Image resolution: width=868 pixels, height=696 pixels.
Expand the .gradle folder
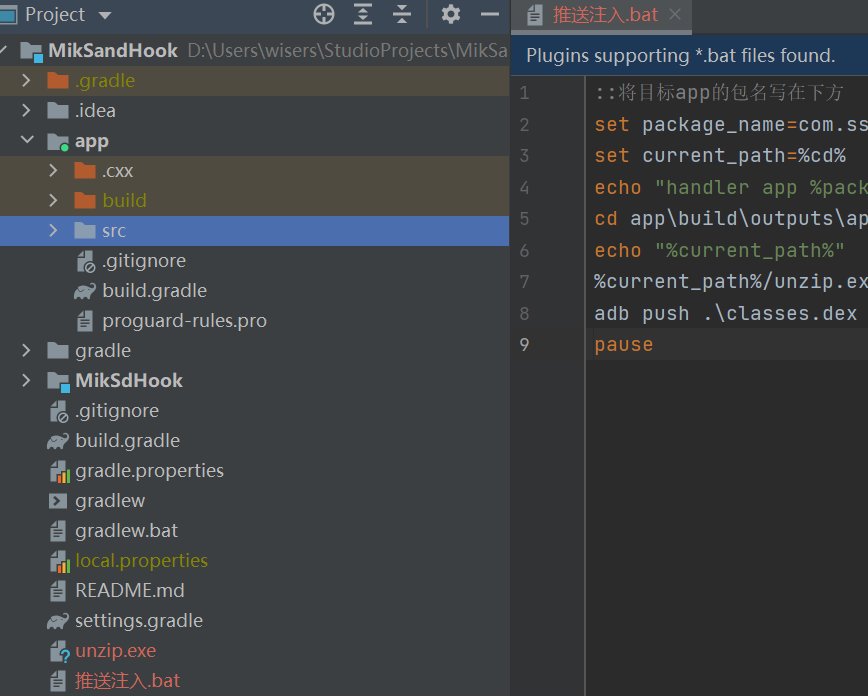(x=27, y=81)
